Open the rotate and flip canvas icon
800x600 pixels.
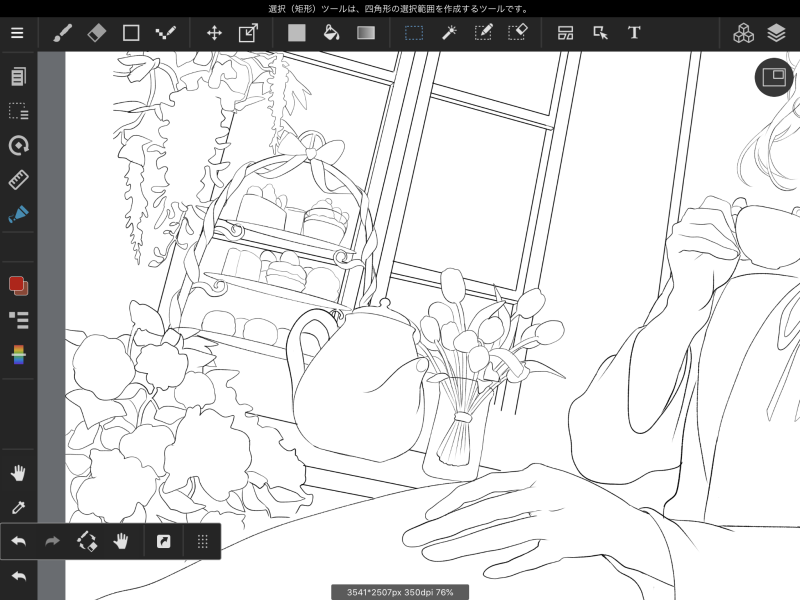coord(18,145)
